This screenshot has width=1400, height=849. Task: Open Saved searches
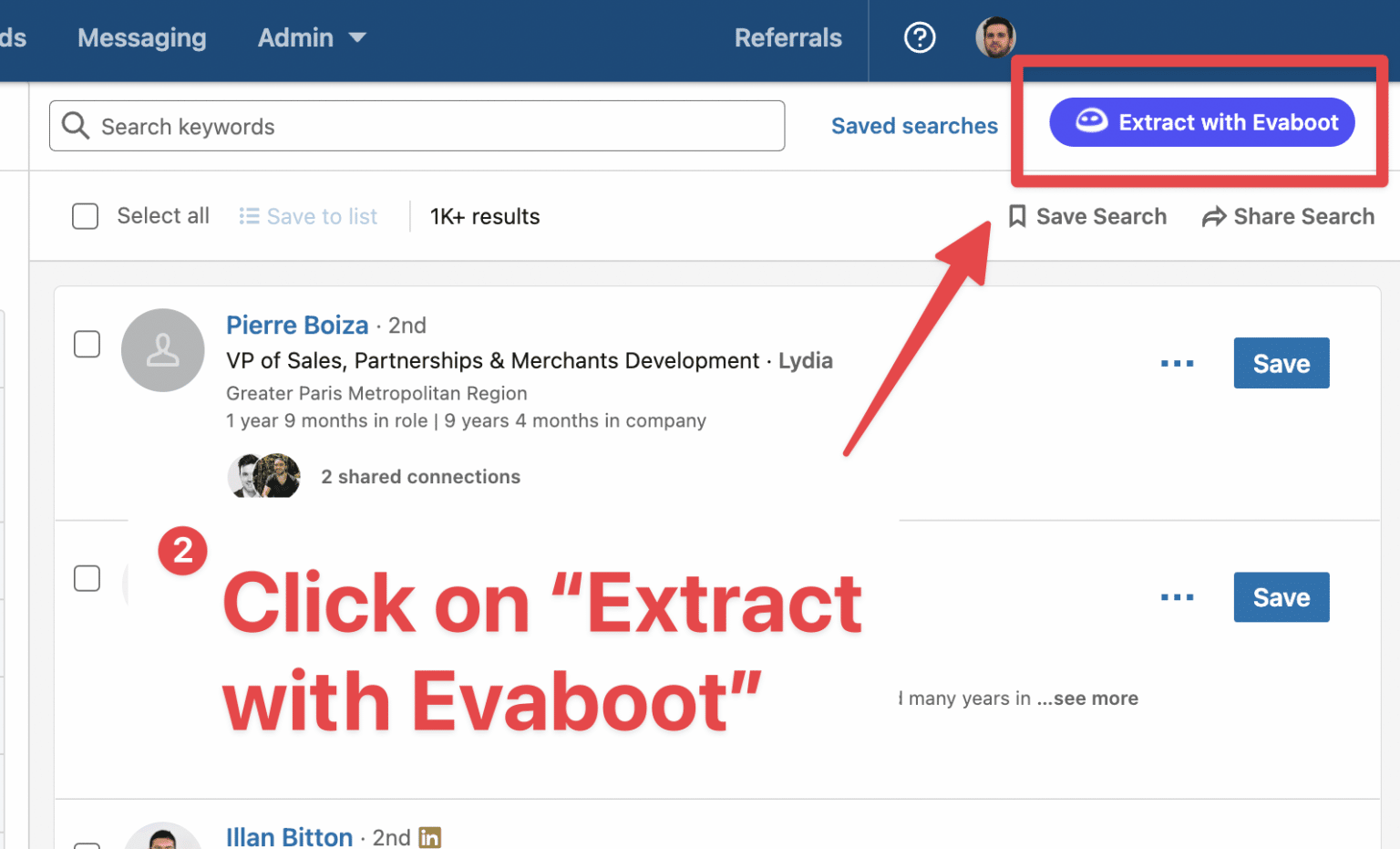point(914,126)
